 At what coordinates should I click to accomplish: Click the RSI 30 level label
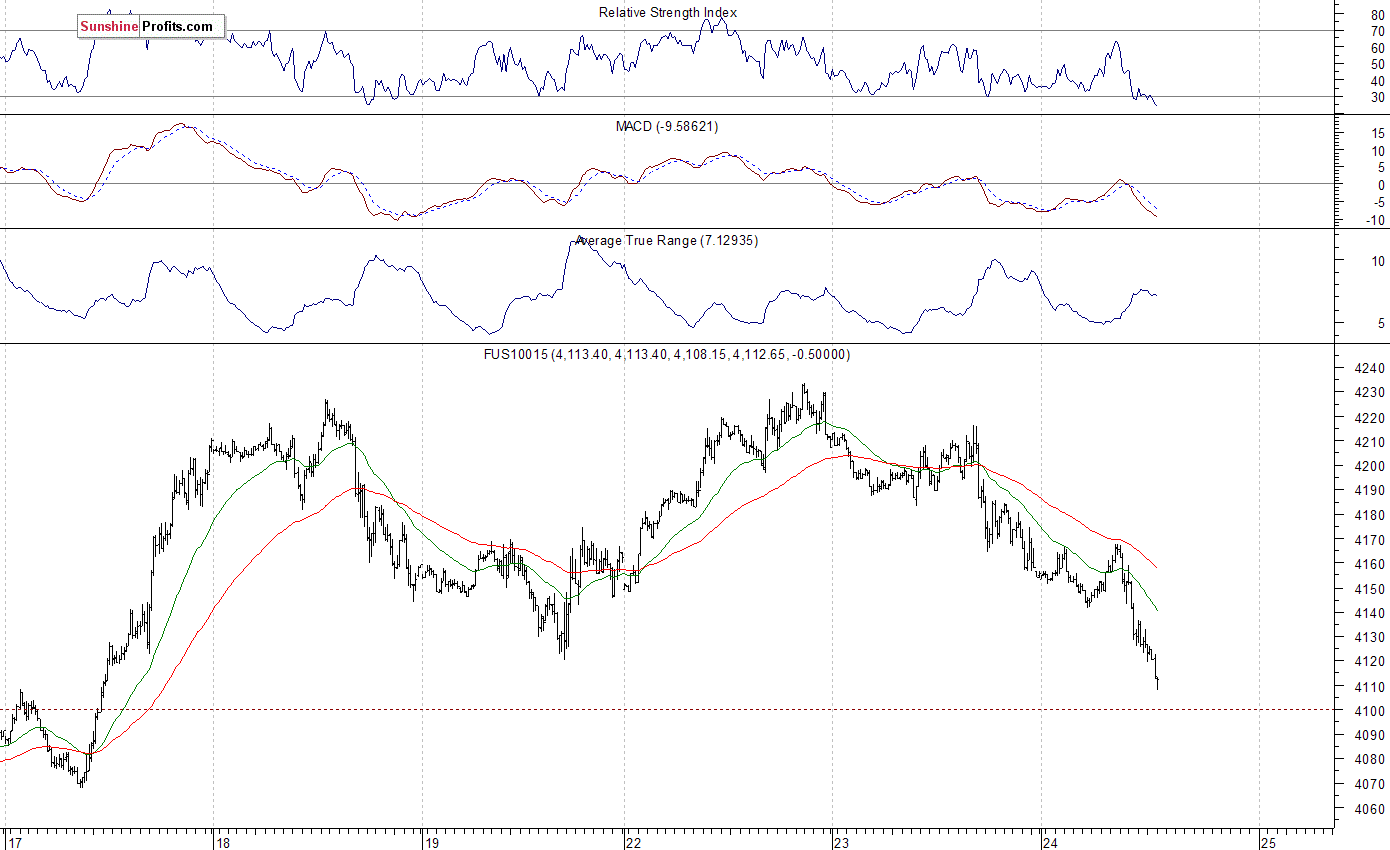1378,97
